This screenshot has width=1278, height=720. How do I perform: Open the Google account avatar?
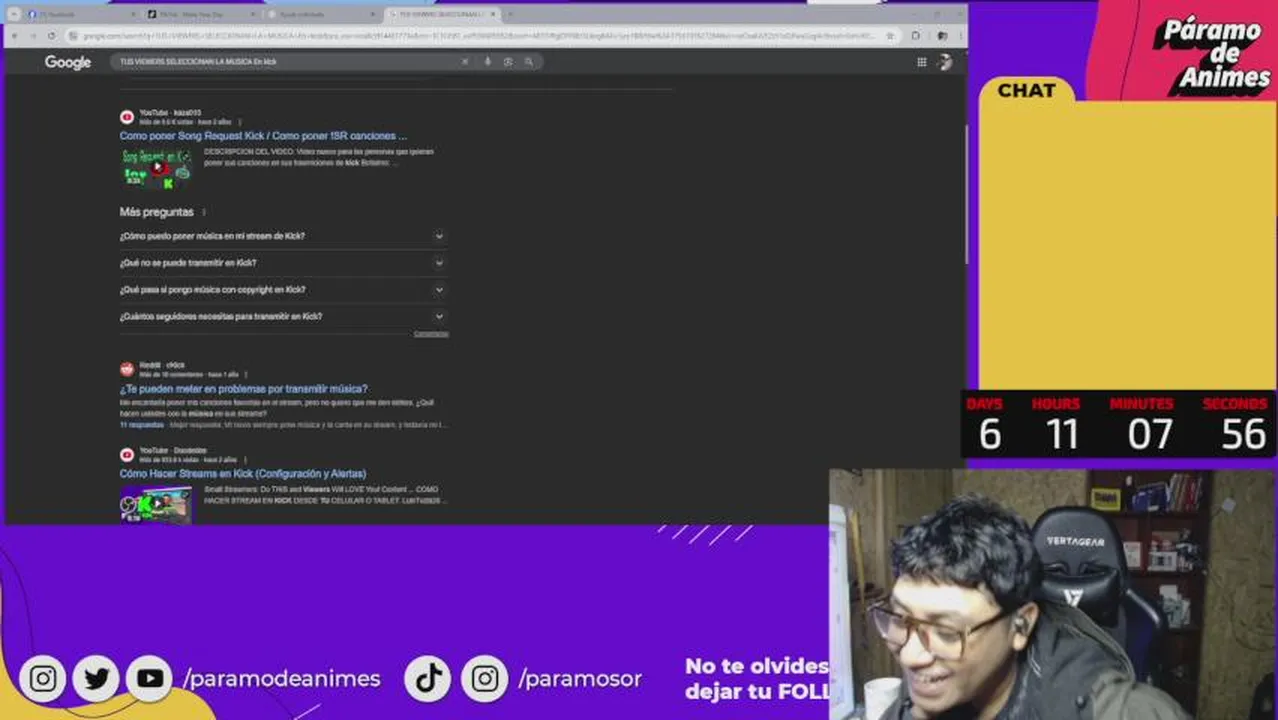pos(944,62)
